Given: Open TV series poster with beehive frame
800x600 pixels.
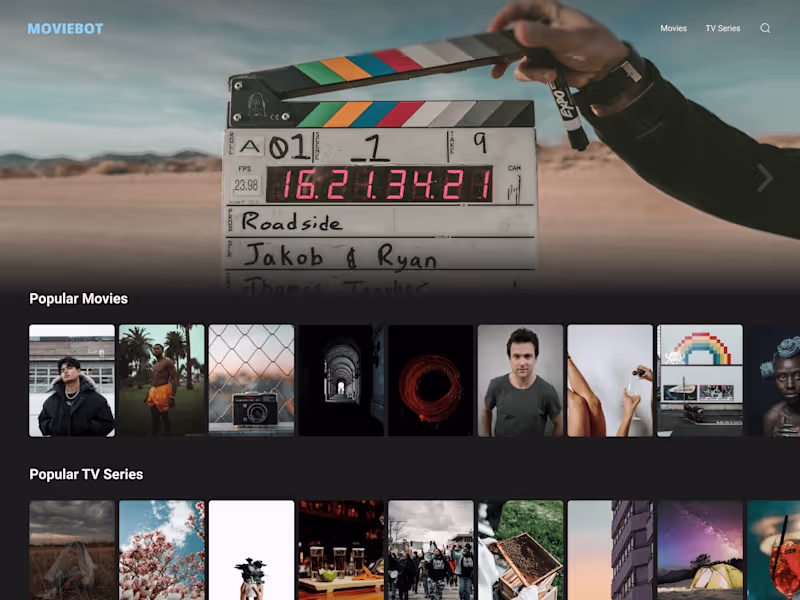Looking at the screenshot, I should coord(520,550).
